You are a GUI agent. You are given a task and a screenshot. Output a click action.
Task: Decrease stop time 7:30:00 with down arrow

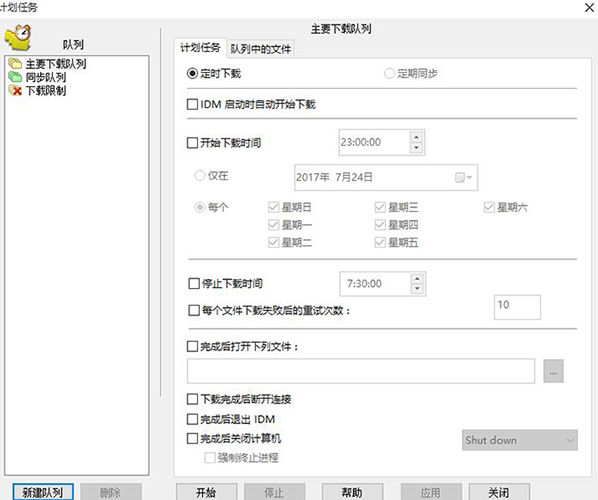[417, 289]
